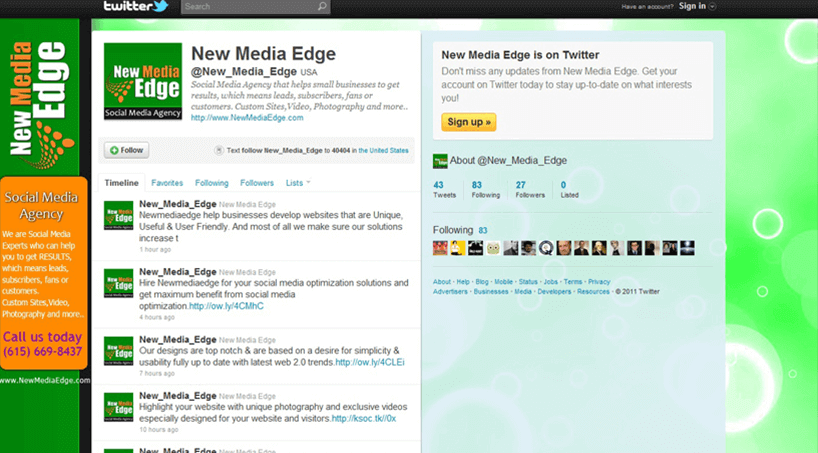Click avatar of tweet posted 10 hours ago
The image size is (818, 453).
(118, 407)
